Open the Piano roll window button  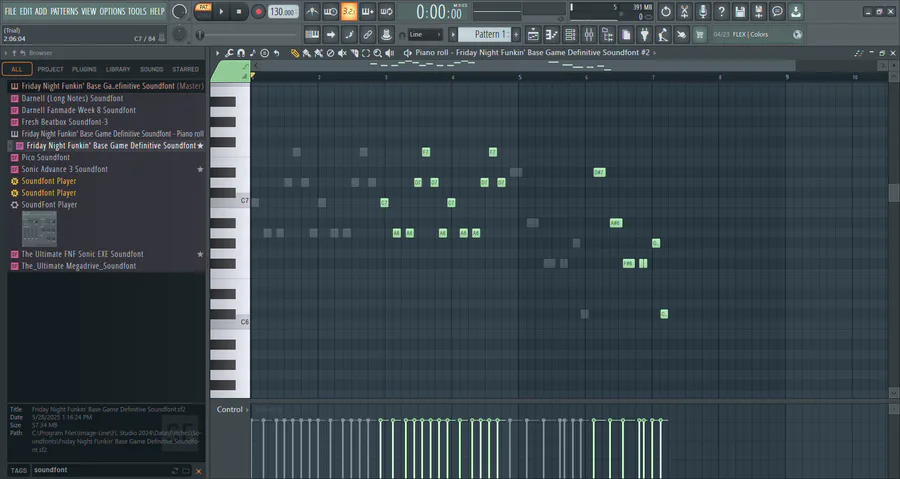[x=551, y=34]
